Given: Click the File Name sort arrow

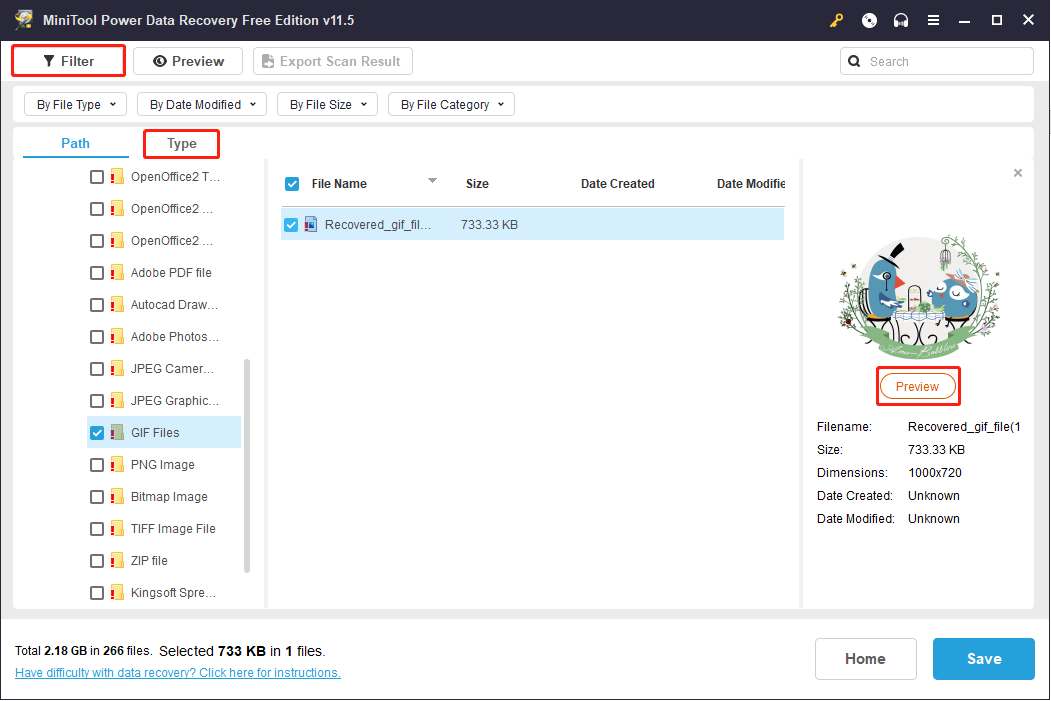Looking at the screenshot, I should pos(432,180).
